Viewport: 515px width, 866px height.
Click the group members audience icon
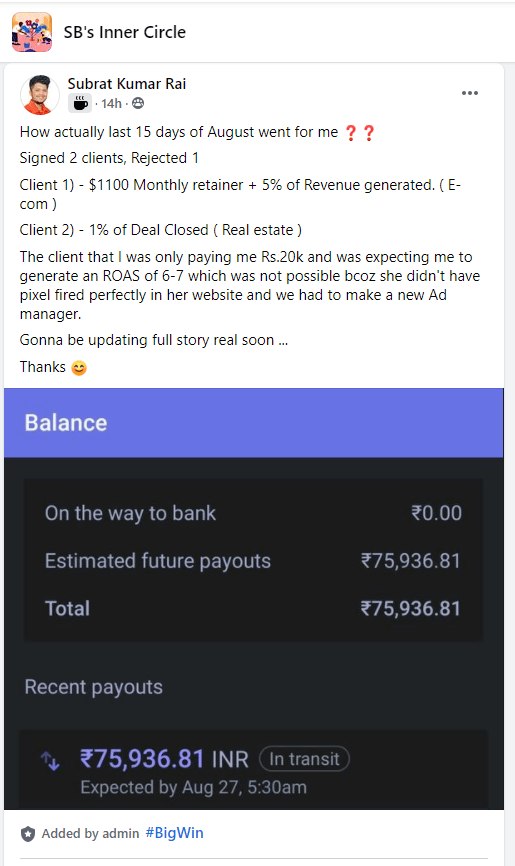[x=138, y=103]
